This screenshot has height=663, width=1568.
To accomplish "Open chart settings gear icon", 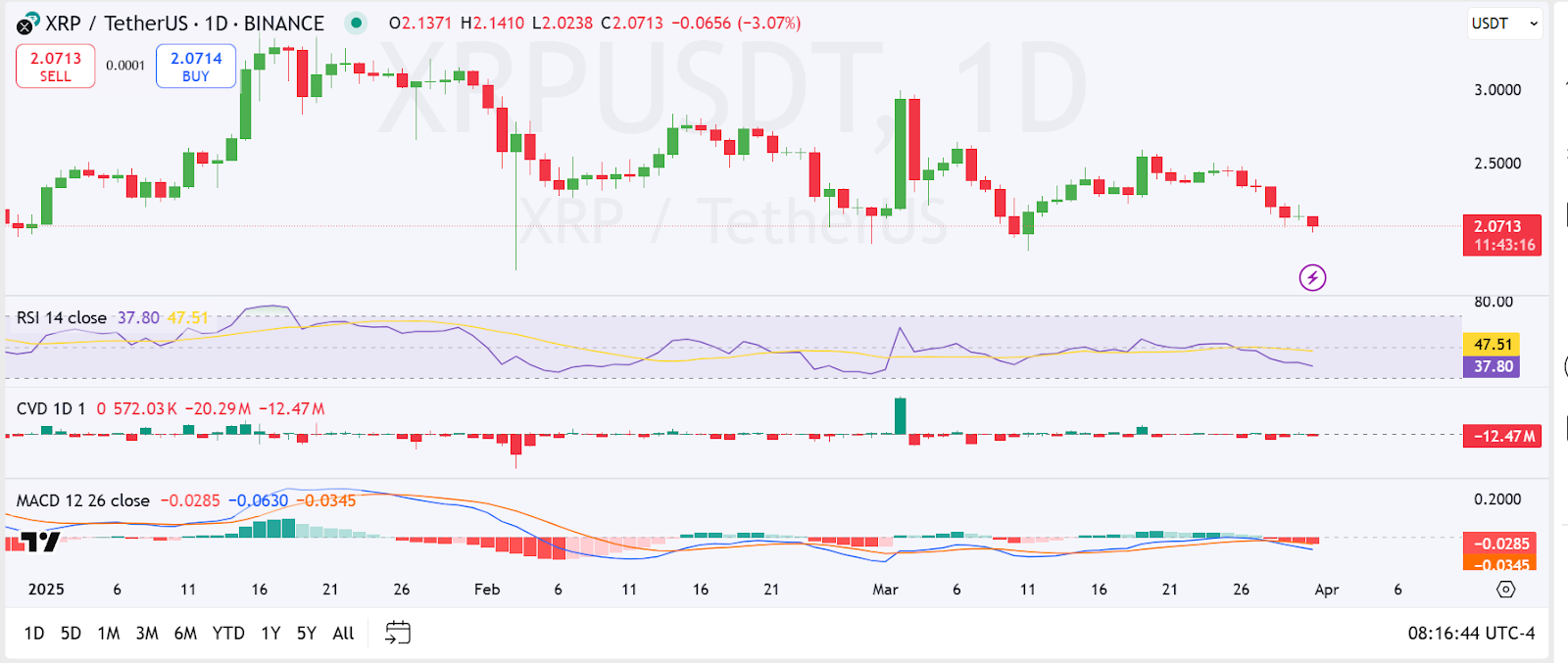I will pos(1506,590).
